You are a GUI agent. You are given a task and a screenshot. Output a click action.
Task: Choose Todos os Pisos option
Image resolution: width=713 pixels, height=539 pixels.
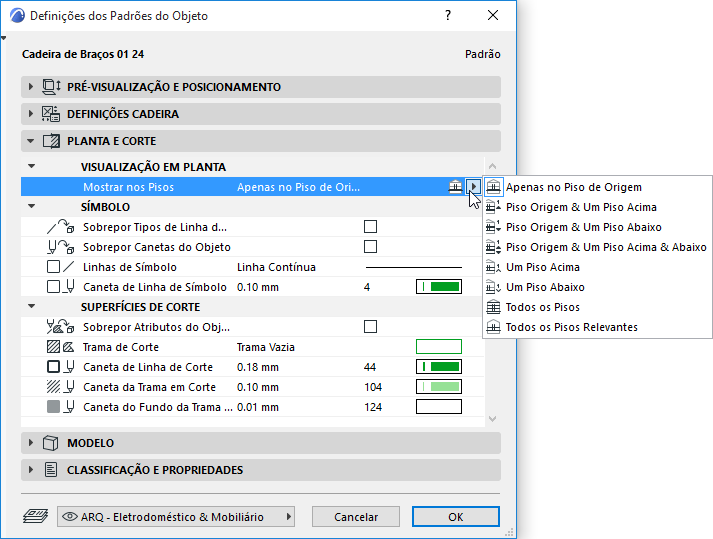pyautogui.click(x=598, y=307)
